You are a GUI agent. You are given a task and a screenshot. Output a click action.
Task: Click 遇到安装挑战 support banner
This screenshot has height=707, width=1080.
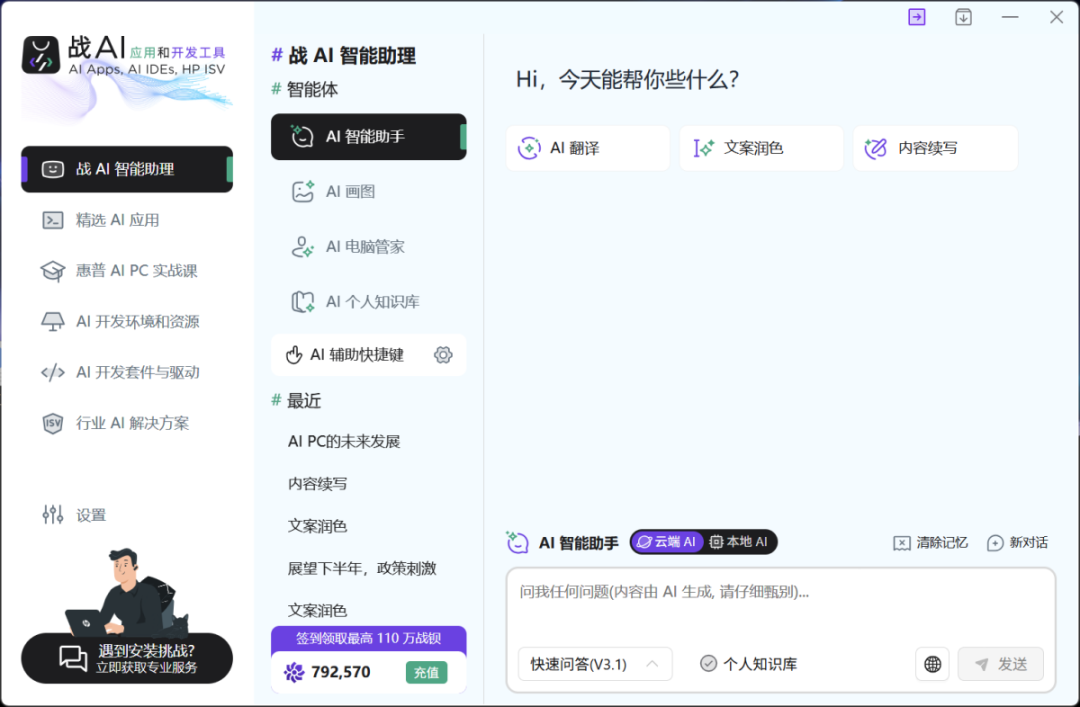click(x=127, y=658)
